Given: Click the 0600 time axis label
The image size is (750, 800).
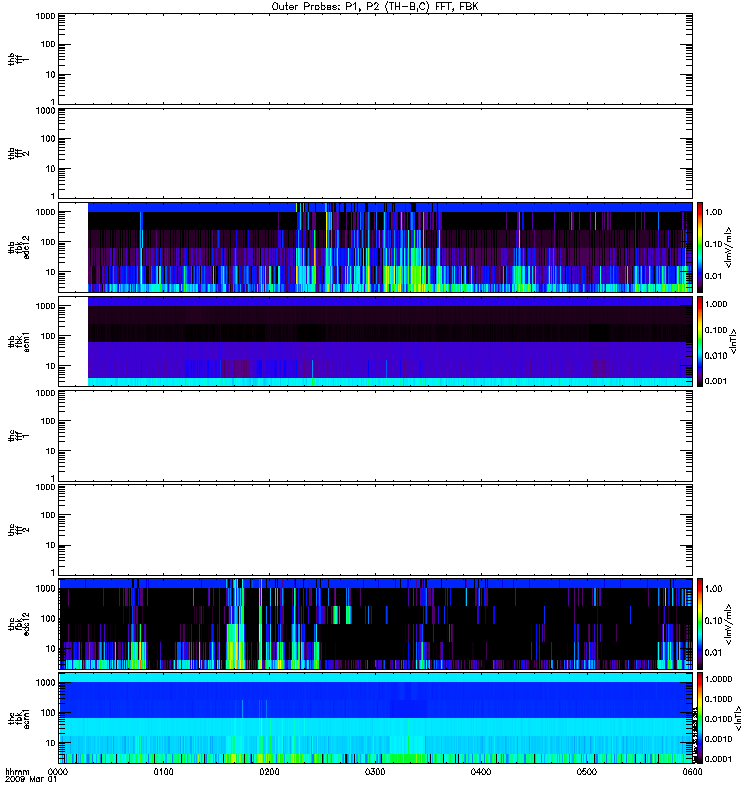Looking at the screenshot, I should (x=692, y=772).
